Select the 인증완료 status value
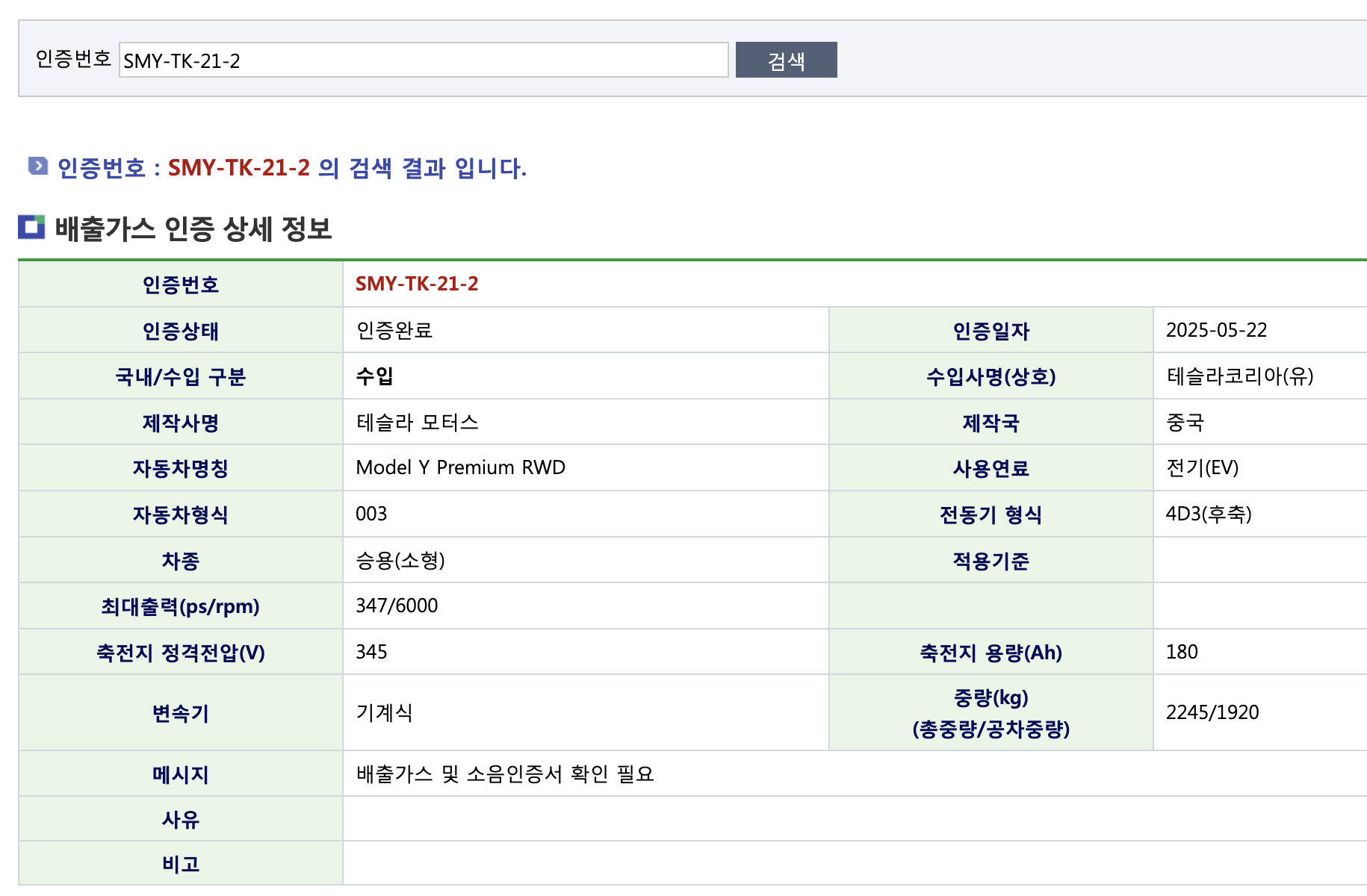 tap(394, 330)
